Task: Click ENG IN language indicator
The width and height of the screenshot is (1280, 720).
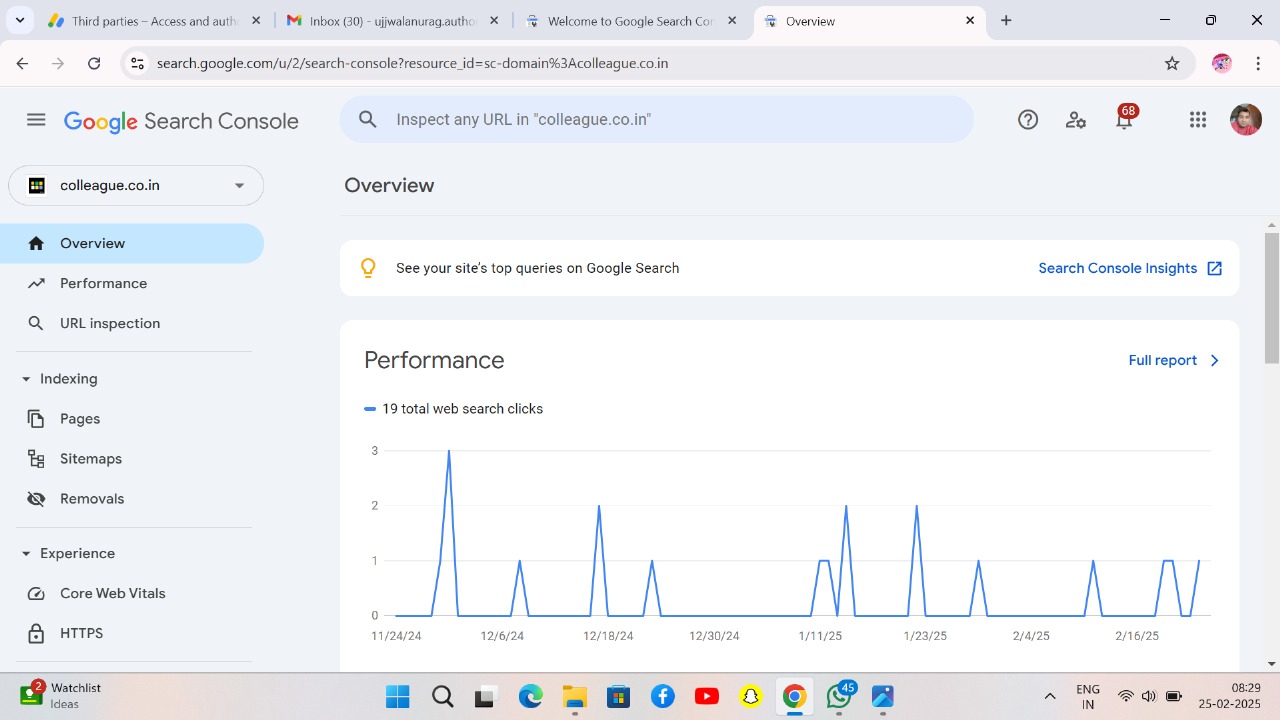Action: [1088, 696]
